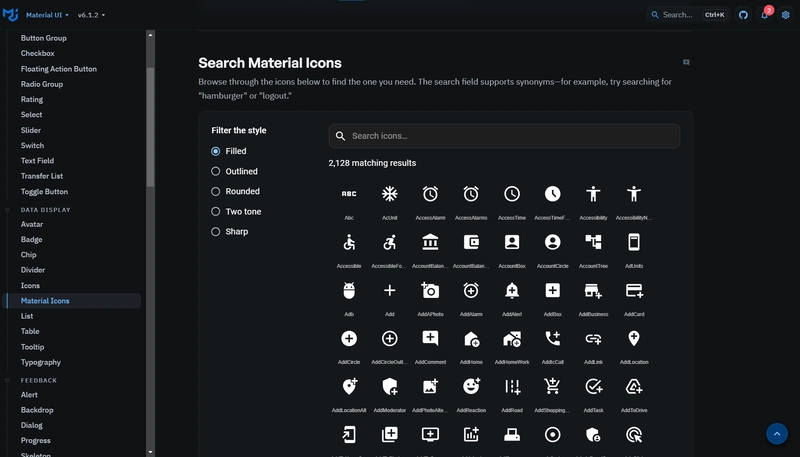800x457 pixels.
Task: Select the Abc icon
Action: pyautogui.click(x=349, y=194)
